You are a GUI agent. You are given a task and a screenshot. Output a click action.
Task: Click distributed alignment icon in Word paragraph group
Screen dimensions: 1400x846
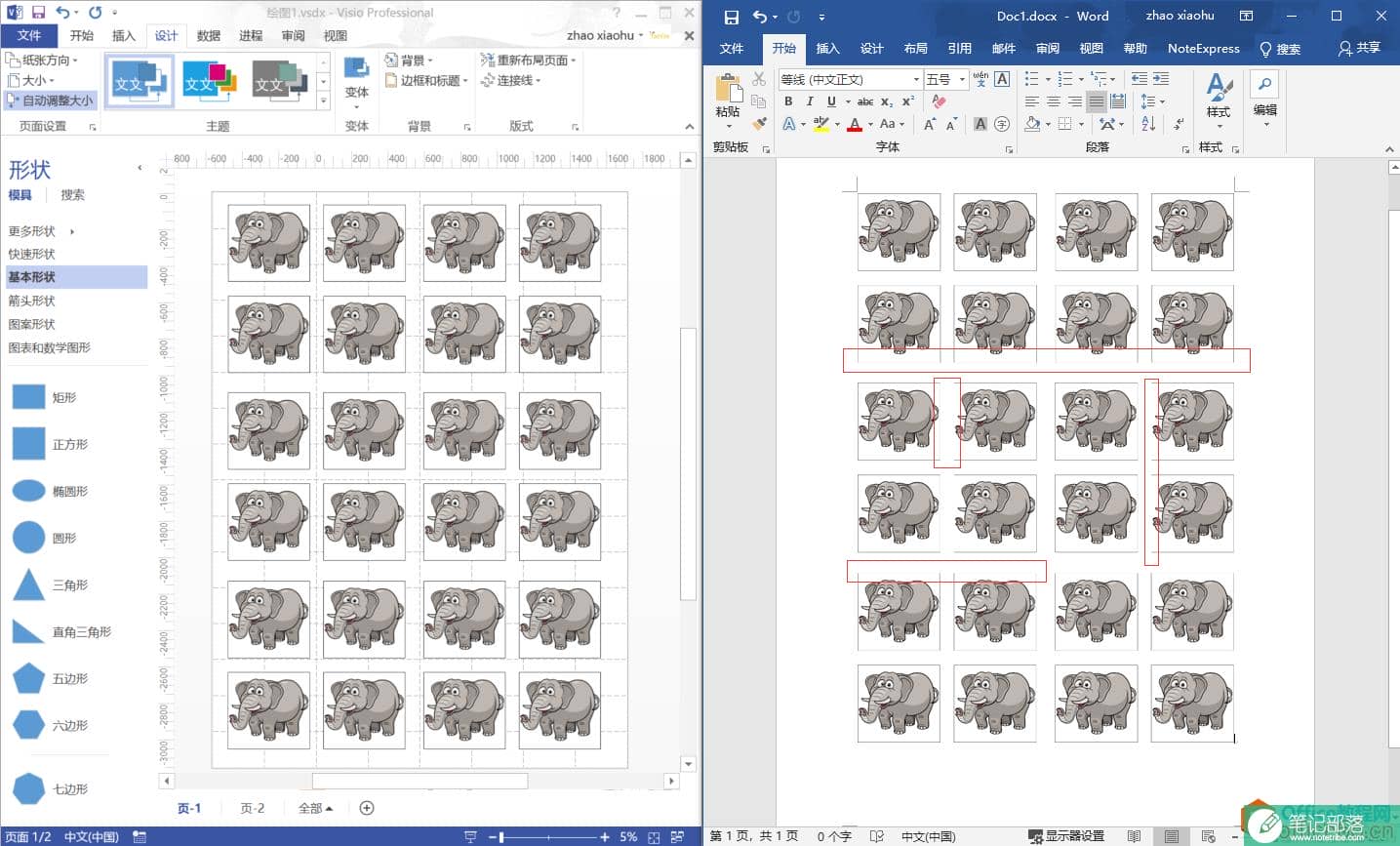tap(1118, 101)
